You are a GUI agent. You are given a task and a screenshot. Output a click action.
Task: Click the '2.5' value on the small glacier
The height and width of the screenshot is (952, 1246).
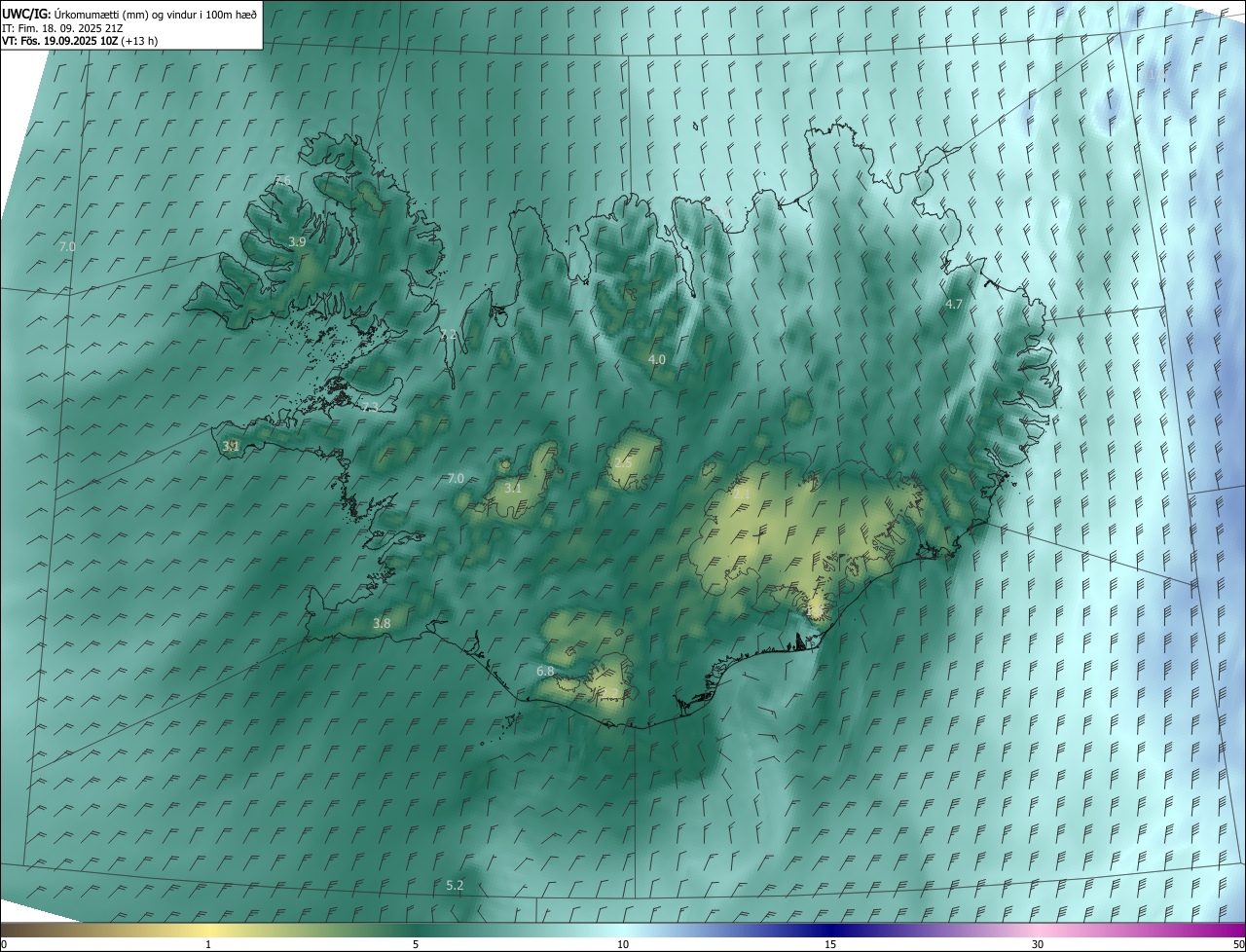coord(623,461)
